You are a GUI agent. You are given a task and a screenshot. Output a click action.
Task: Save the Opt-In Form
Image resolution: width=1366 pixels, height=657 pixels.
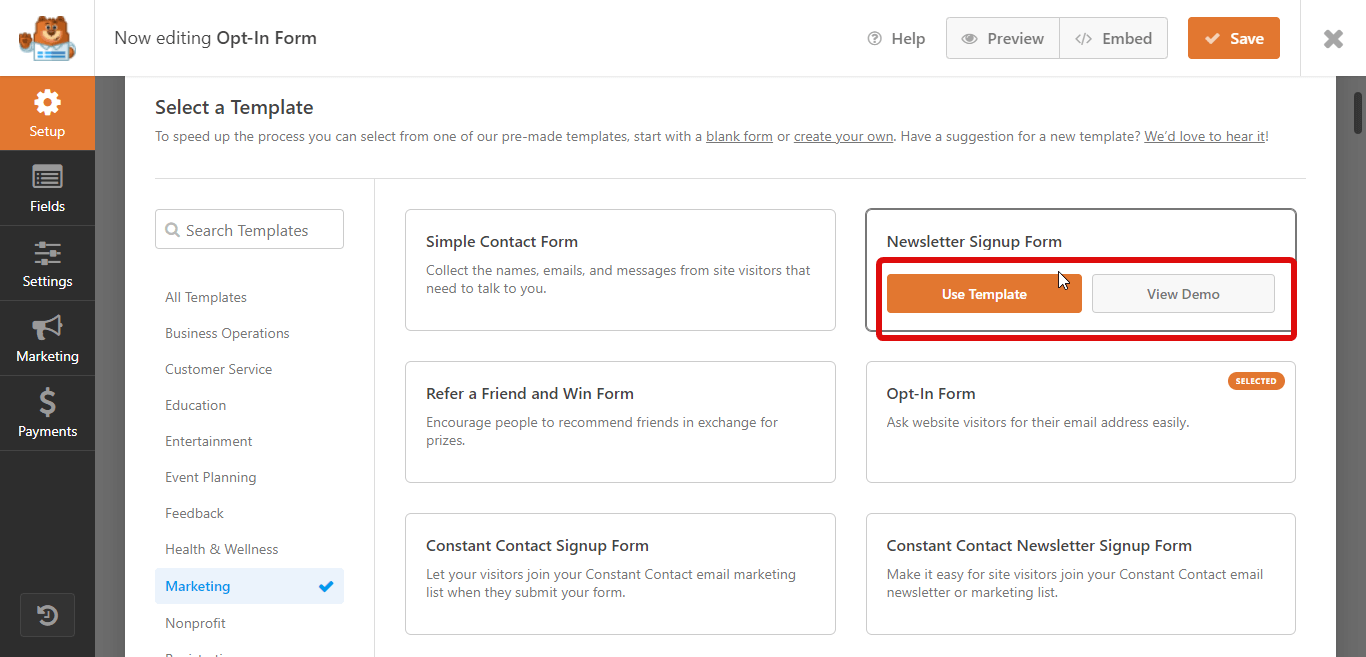(x=1233, y=38)
